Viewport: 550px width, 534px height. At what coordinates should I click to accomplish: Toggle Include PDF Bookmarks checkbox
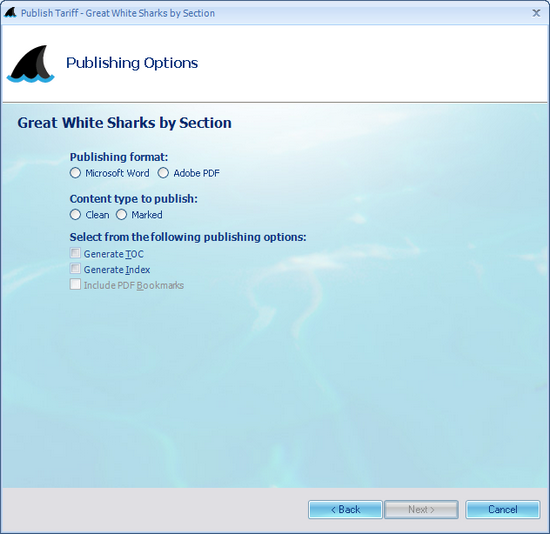[x=75, y=284]
